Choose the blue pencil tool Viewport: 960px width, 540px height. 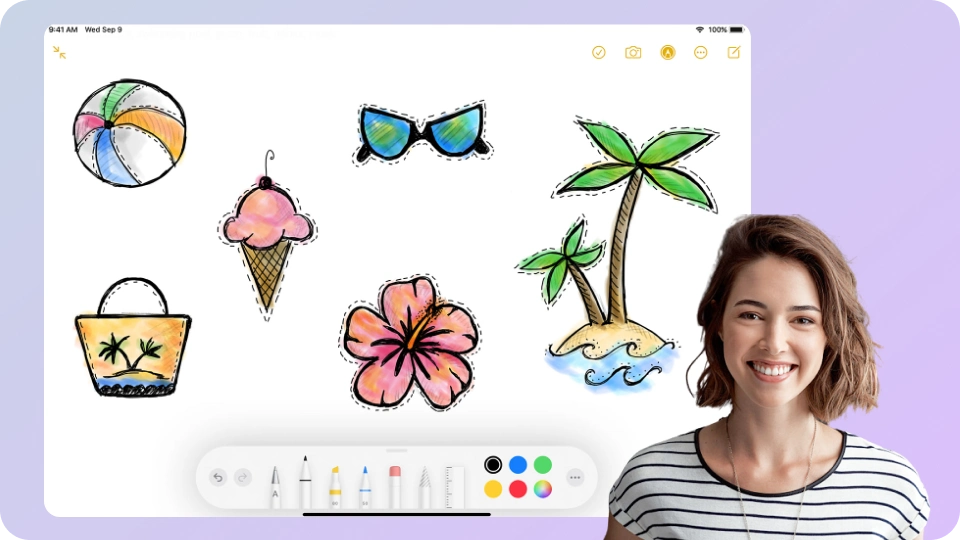coord(364,487)
